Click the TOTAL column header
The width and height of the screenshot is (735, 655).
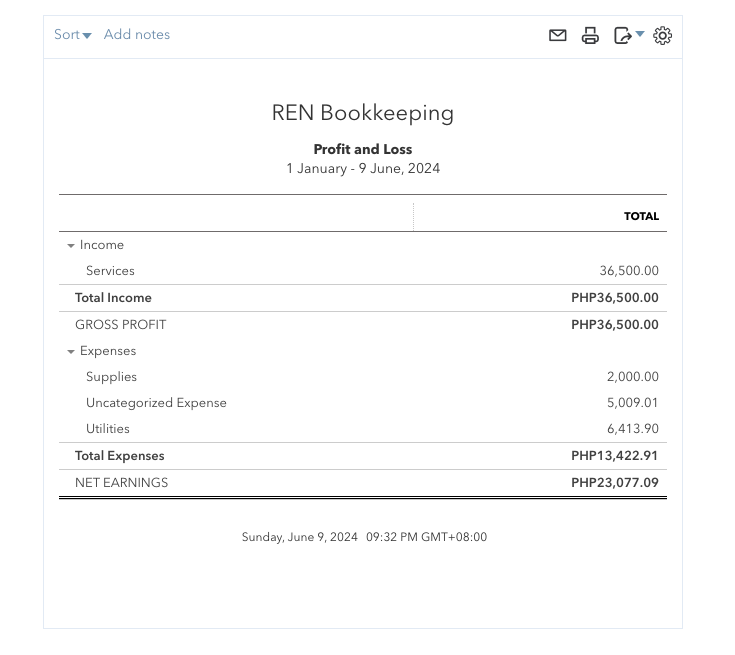[x=641, y=216]
